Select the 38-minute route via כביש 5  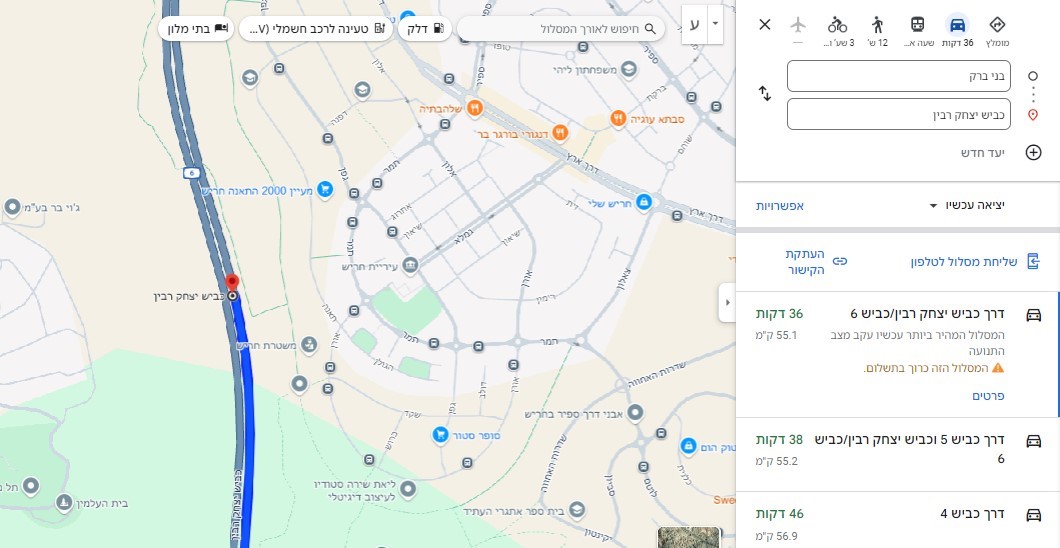click(898, 454)
